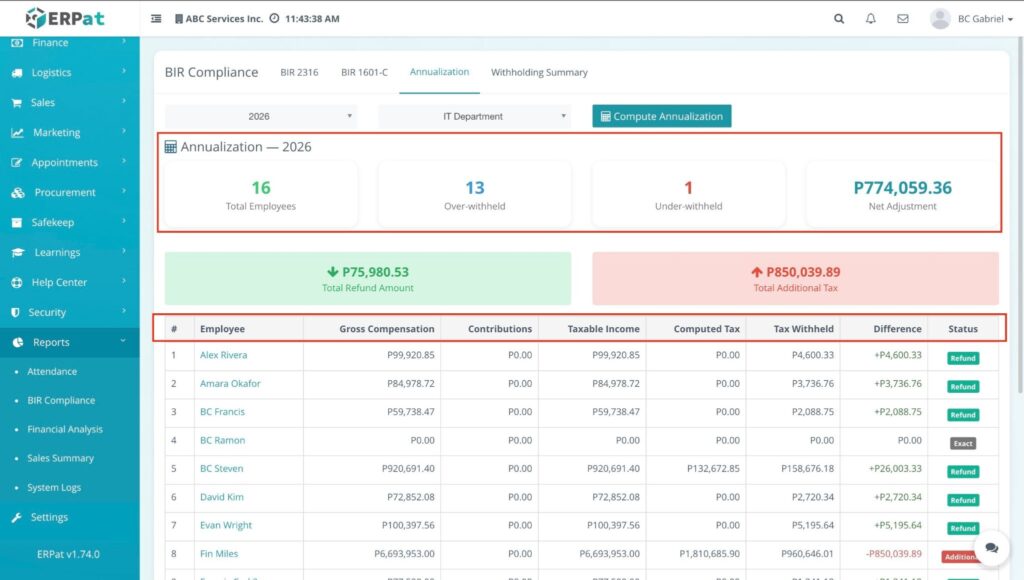Viewport: 1024px width, 580px height.
Task: Click the Difference column header
Action: [x=896, y=328]
